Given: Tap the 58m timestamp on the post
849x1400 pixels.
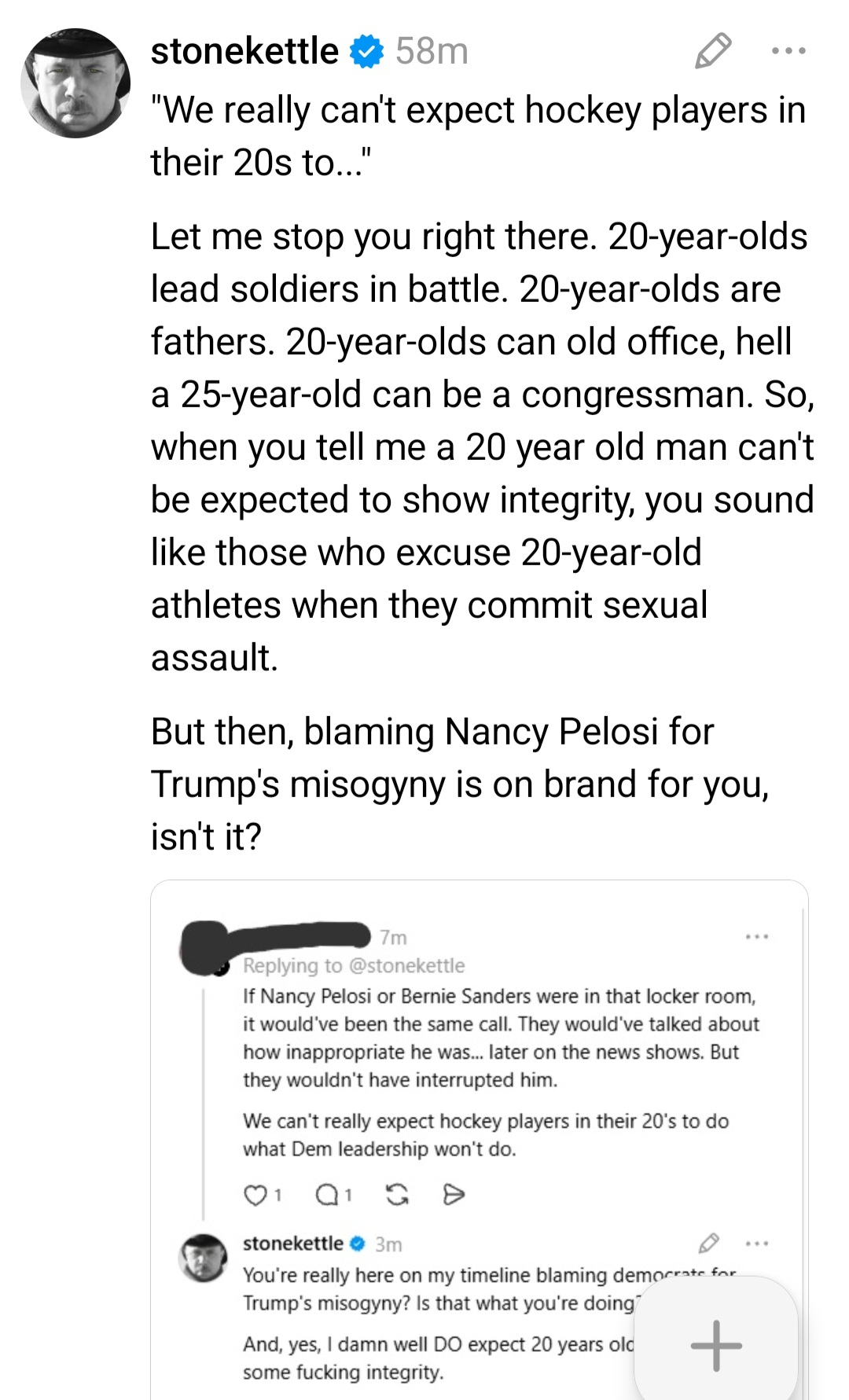Looking at the screenshot, I should point(432,51).
